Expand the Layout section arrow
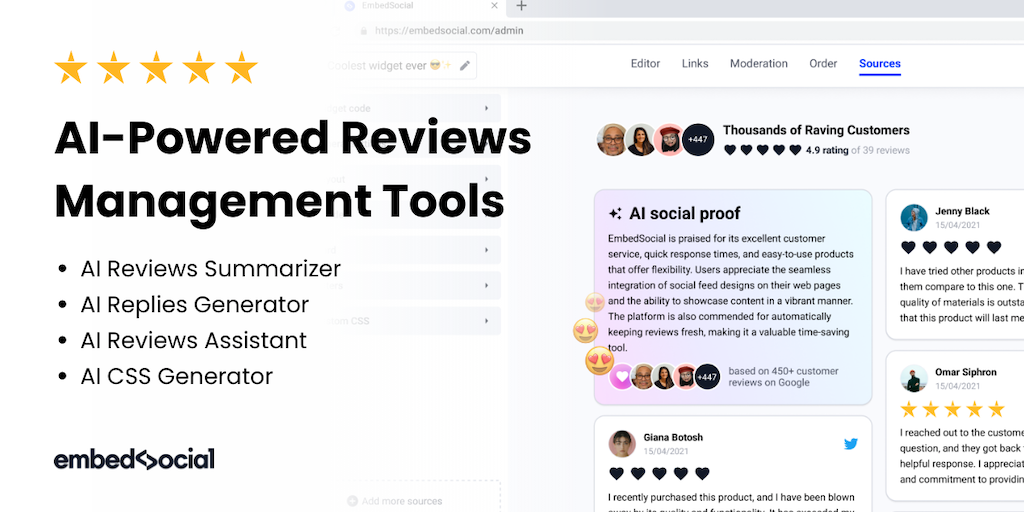The image size is (1024, 512). [486, 179]
